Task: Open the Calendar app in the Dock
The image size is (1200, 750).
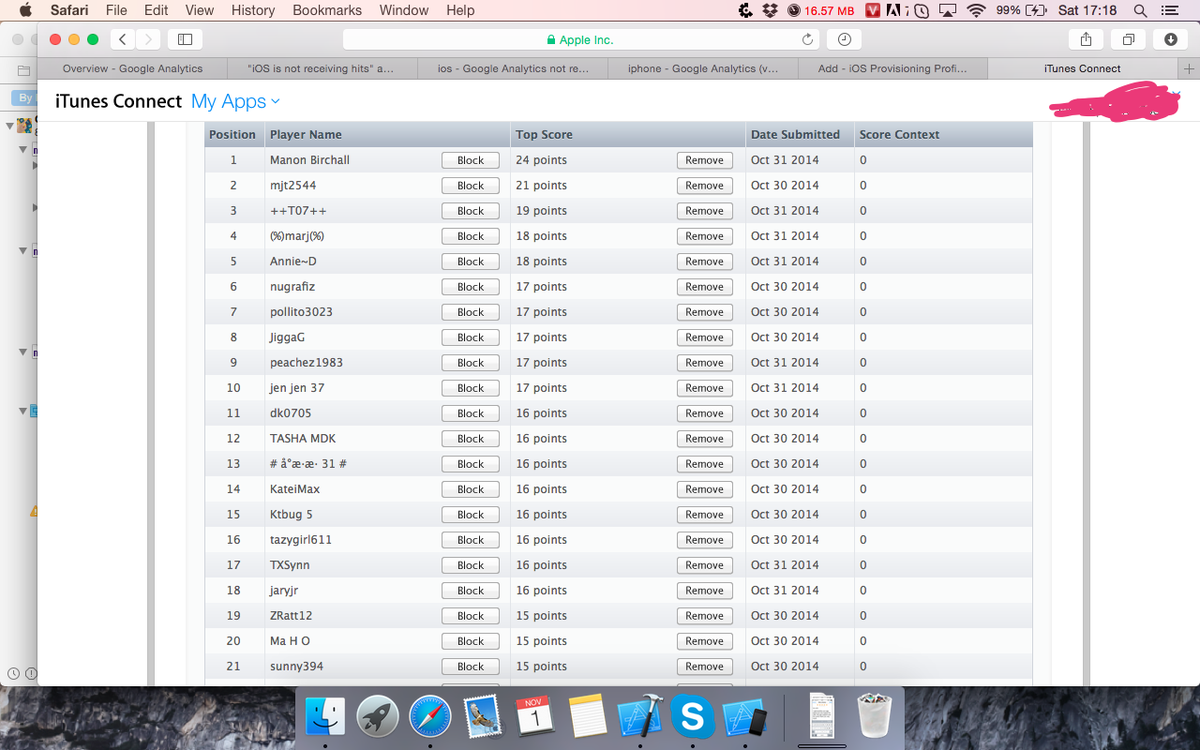Action: click(536, 716)
